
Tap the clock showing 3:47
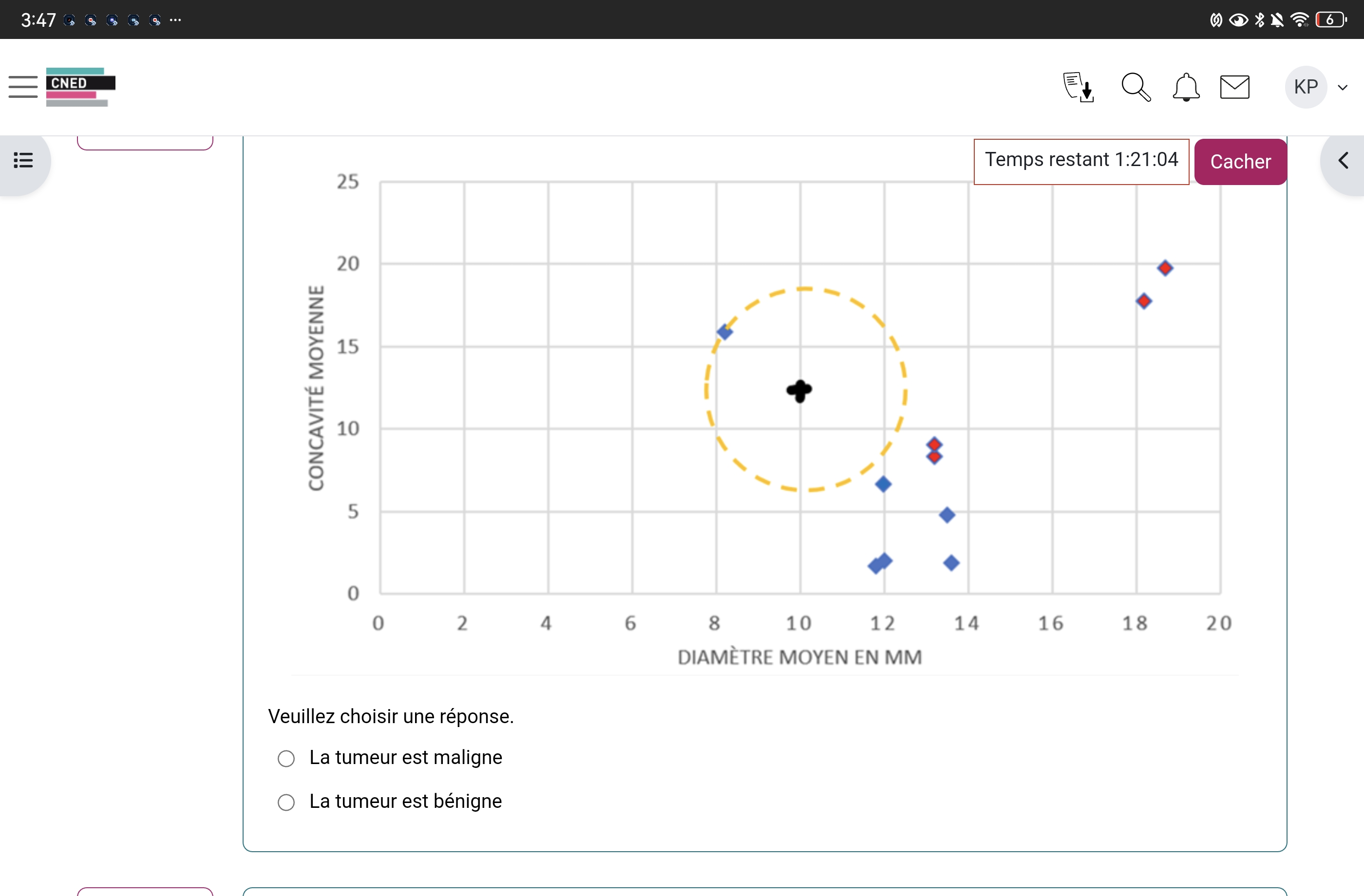(x=38, y=20)
